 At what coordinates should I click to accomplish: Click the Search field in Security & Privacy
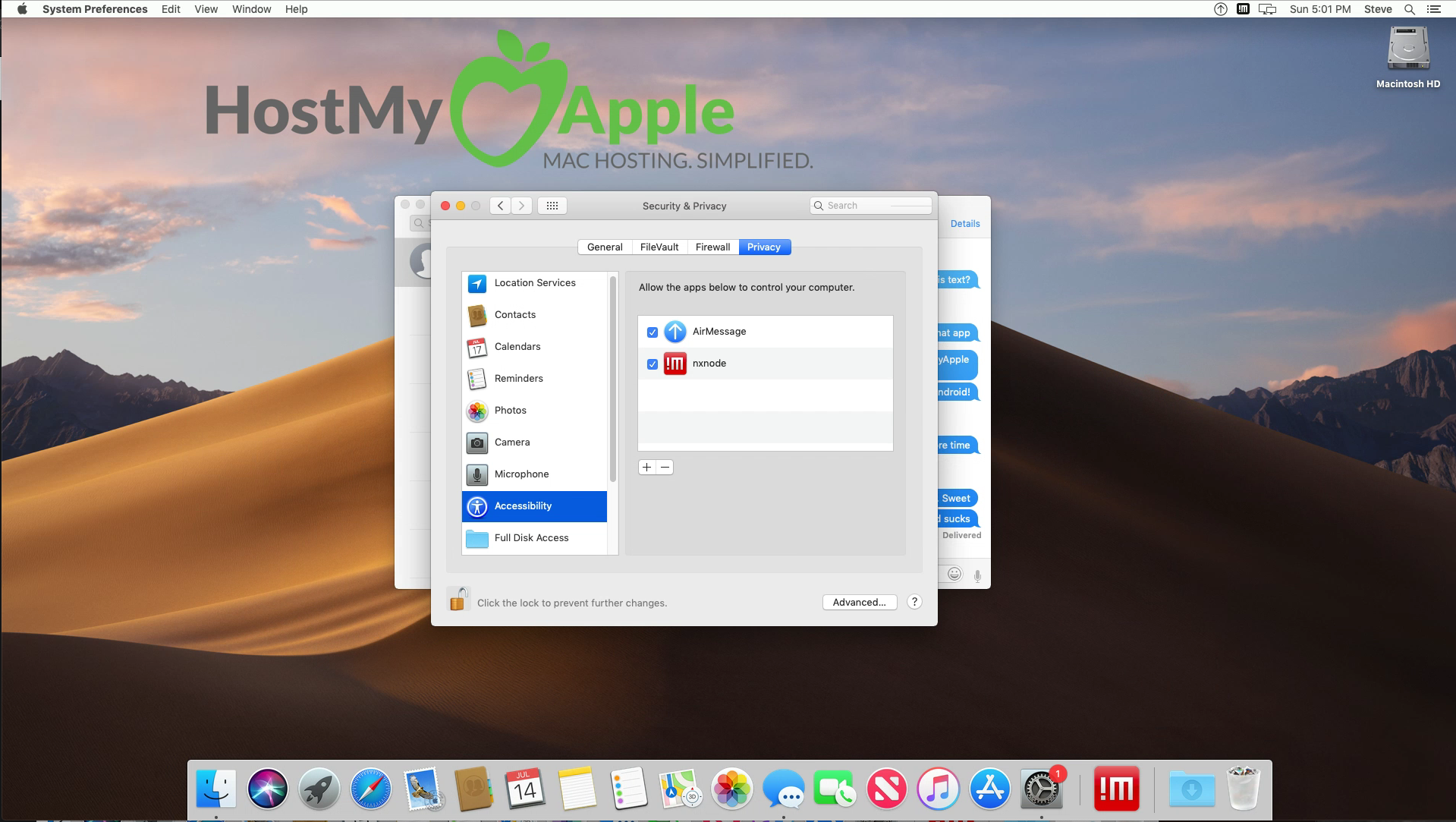(871, 206)
